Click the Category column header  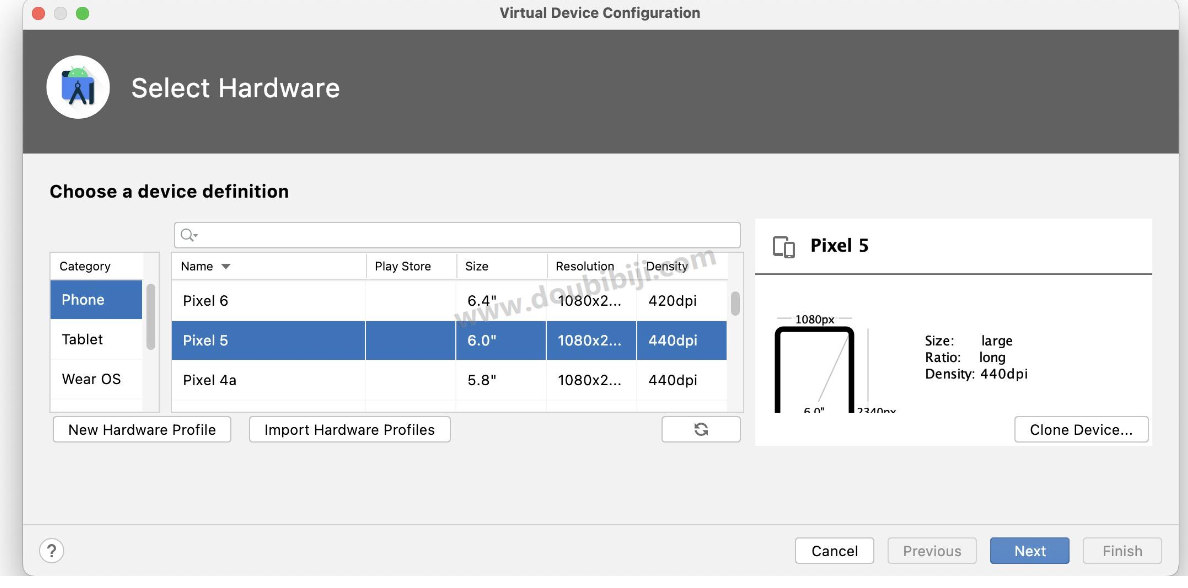(96, 266)
